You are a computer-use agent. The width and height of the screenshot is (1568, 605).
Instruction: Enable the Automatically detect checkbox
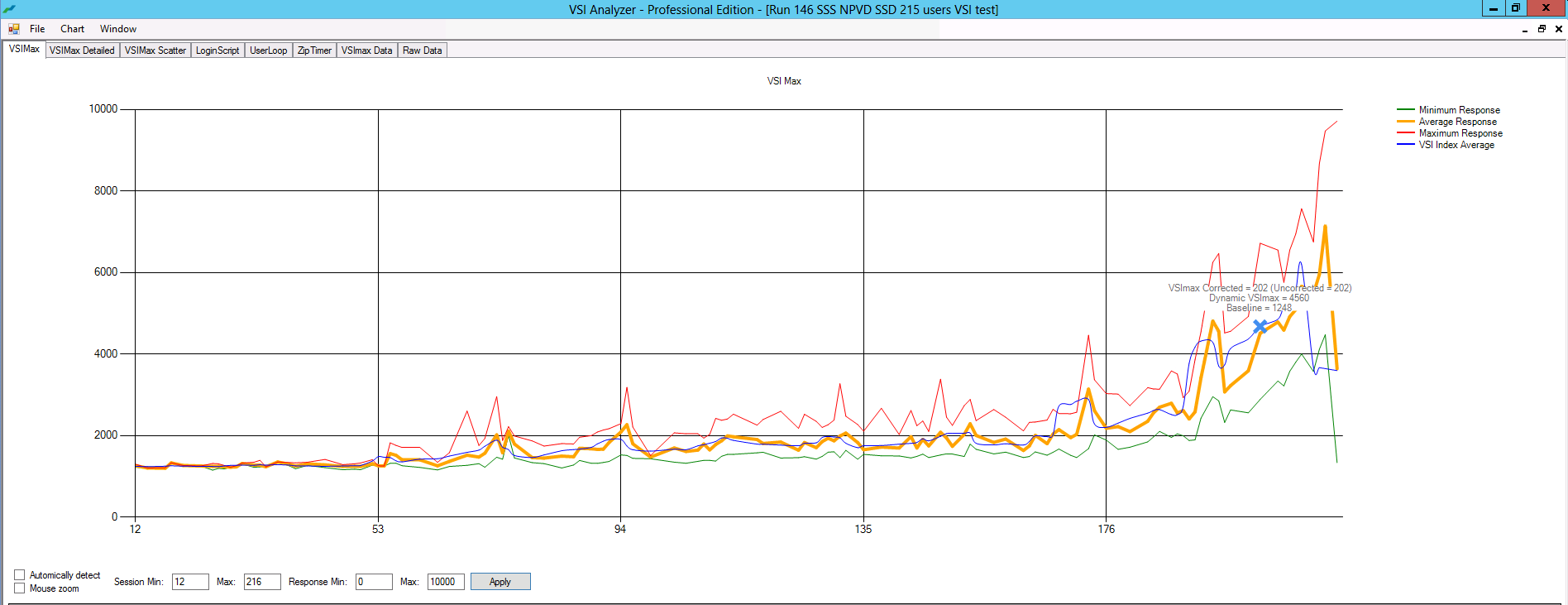[x=20, y=575]
